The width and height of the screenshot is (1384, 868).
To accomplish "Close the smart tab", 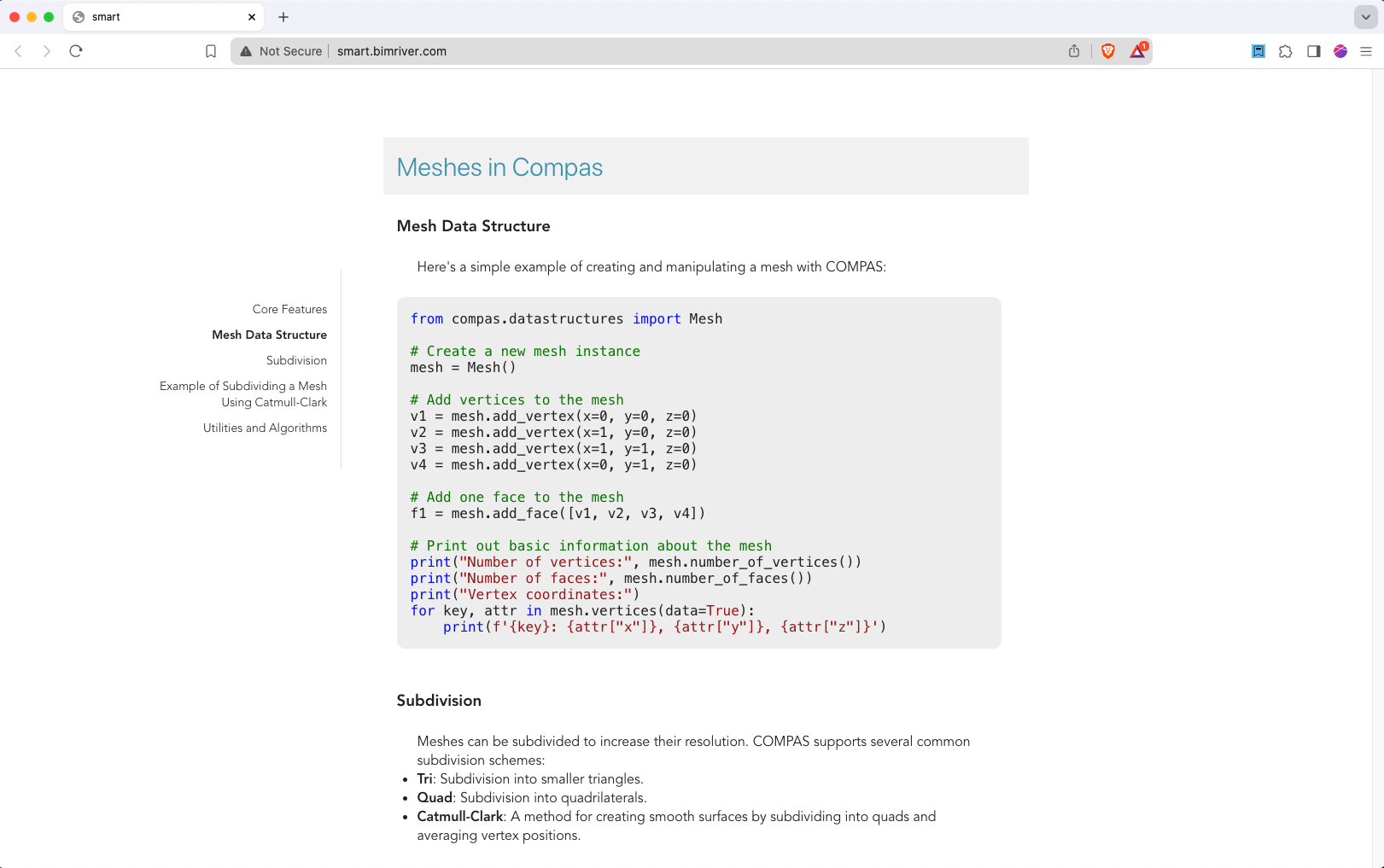I will [252, 17].
